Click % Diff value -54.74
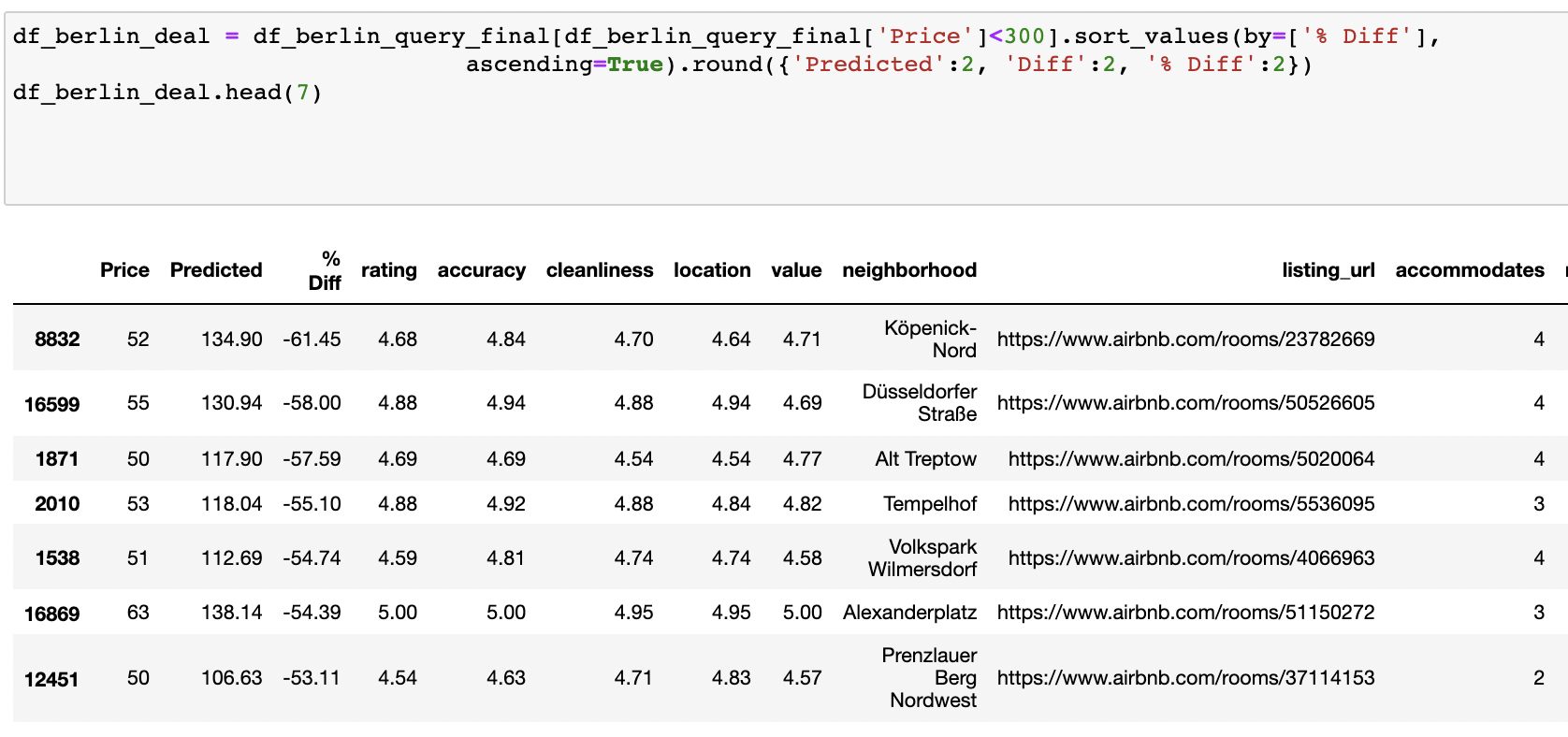The height and width of the screenshot is (737, 1568). pos(312,558)
